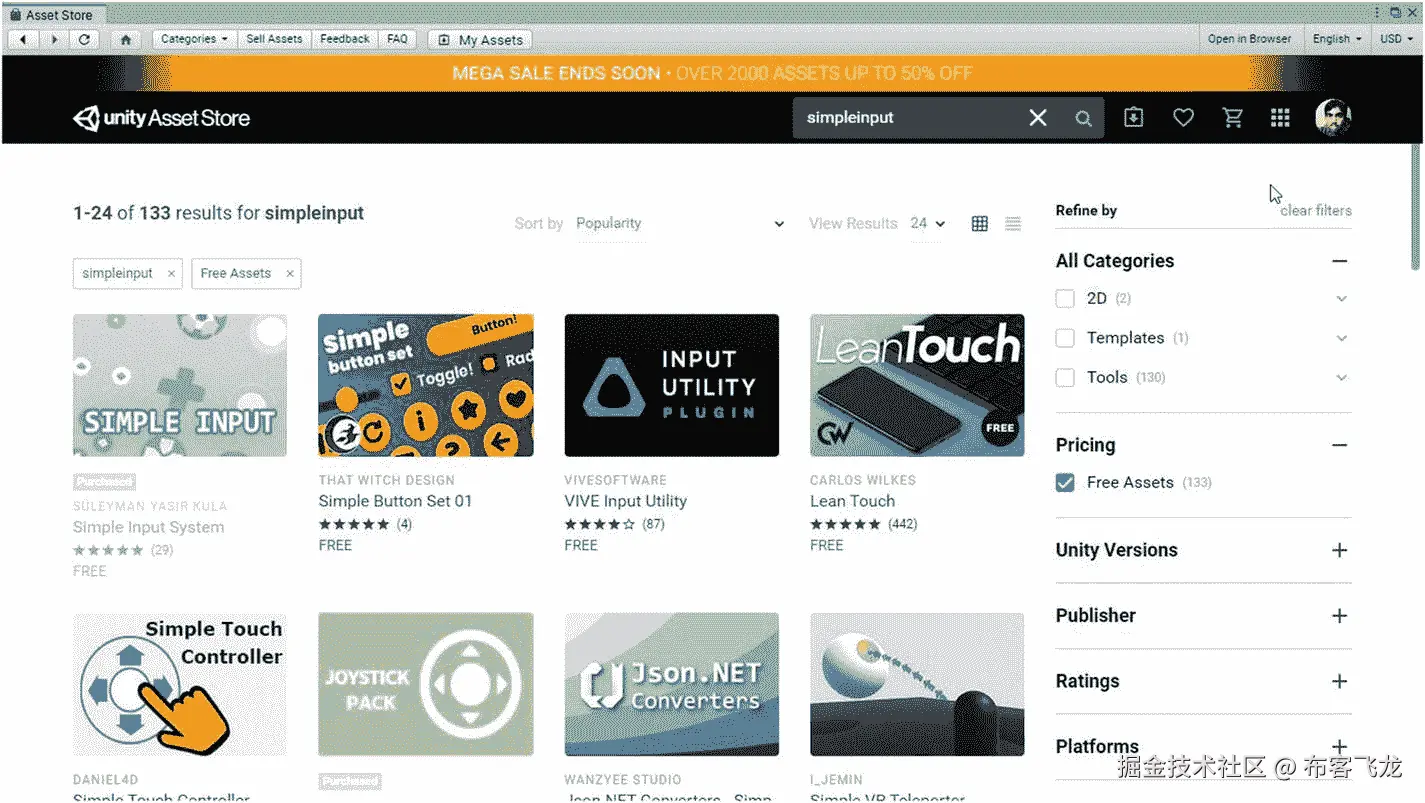Image resolution: width=1425 pixels, height=803 pixels.
Task: Open the Sort by Popularity dropdown
Action: coord(680,224)
